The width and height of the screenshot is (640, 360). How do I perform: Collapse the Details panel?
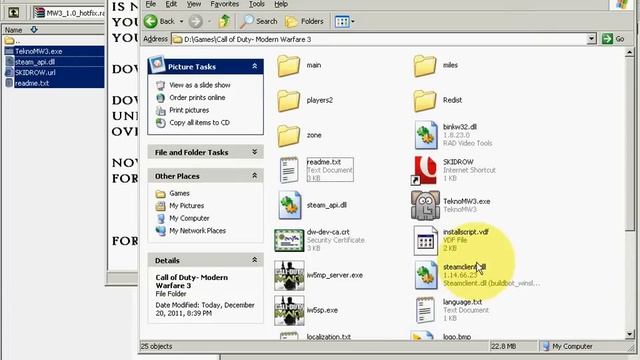pos(255,260)
